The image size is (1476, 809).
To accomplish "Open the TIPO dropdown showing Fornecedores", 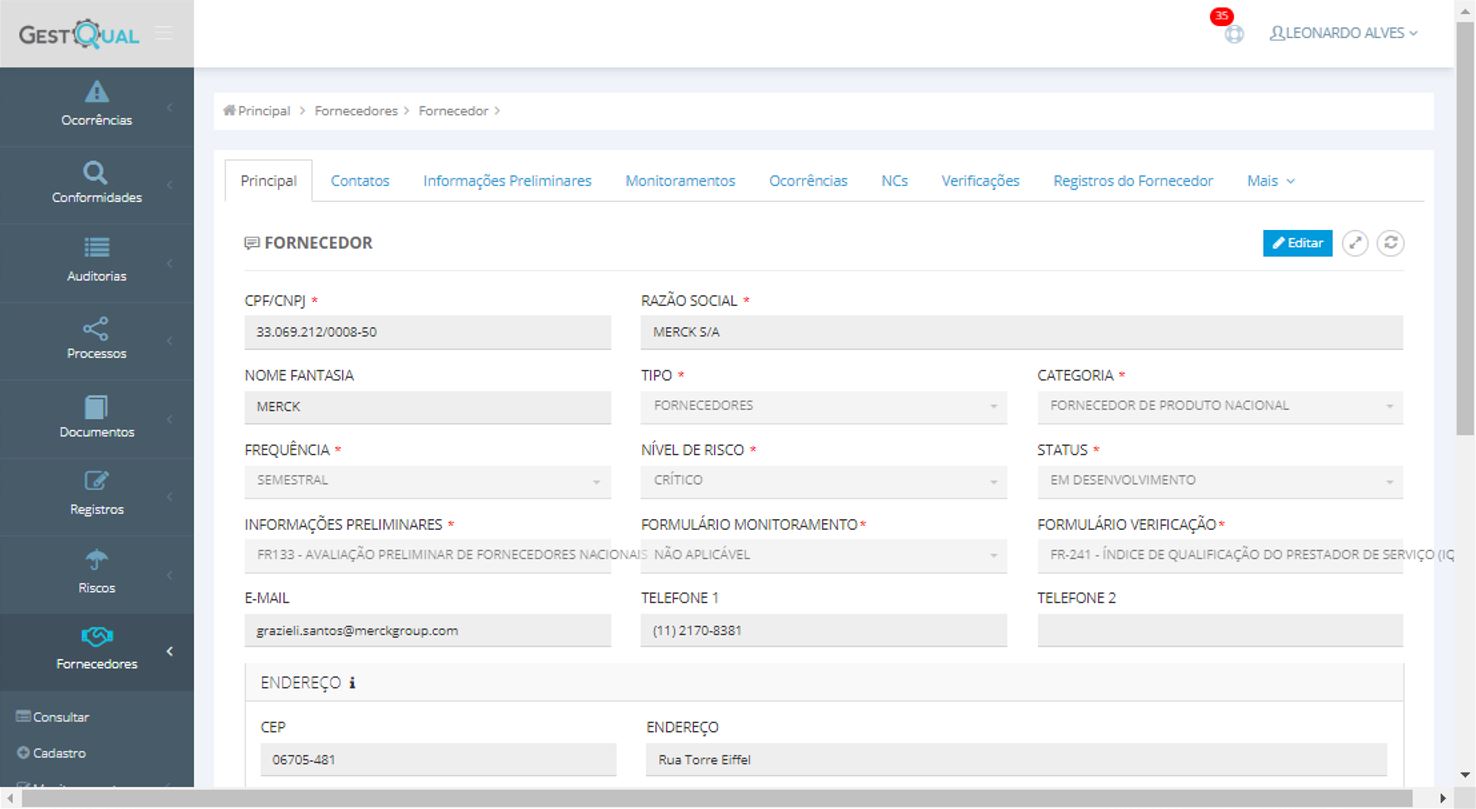I will pos(824,406).
